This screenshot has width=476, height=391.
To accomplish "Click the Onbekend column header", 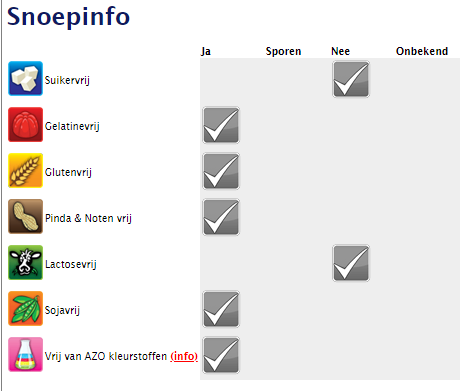I will pyautogui.click(x=422, y=51).
